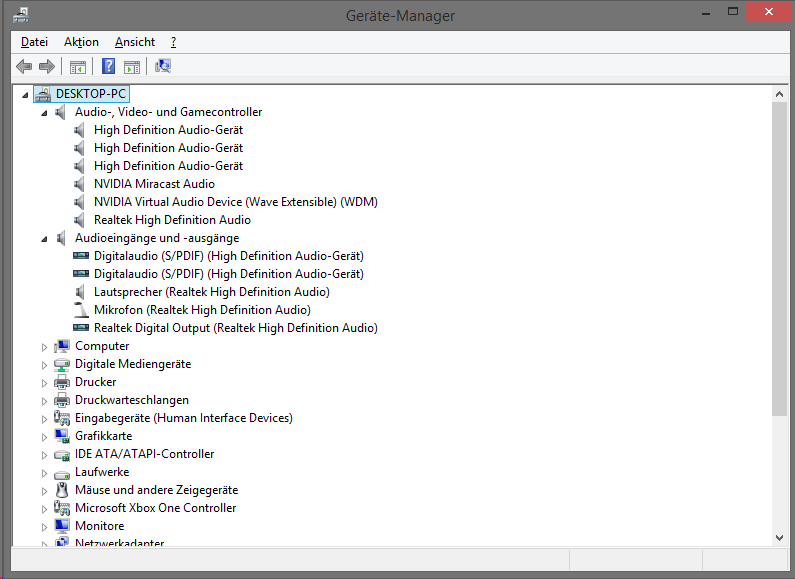795x579 pixels.
Task: Click the mouse icon for Mäuse
Action: (x=62, y=490)
